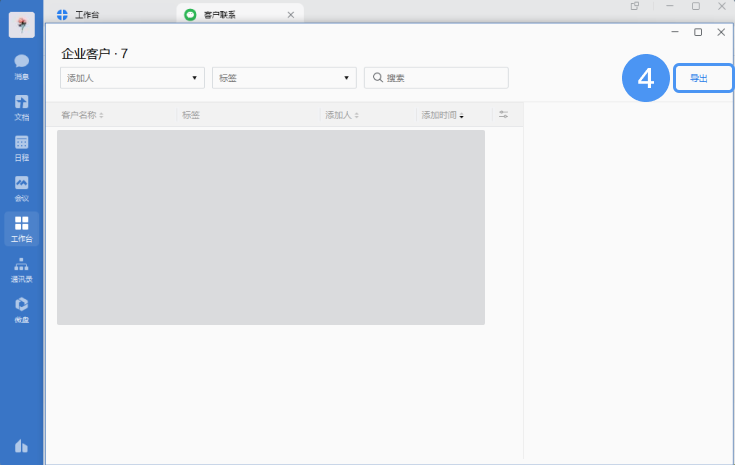Switch to the 客户联系 tab
This screenshot has width=735, height=465.
pos(225,15)
